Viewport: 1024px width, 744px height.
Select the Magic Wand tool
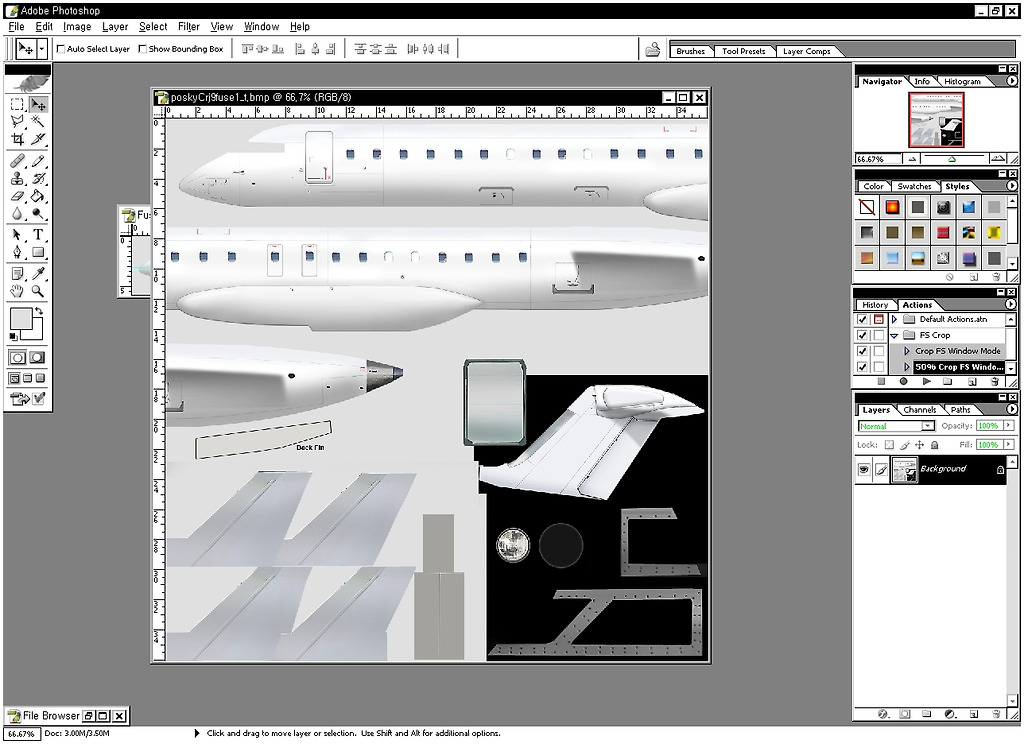pos(38,121)
